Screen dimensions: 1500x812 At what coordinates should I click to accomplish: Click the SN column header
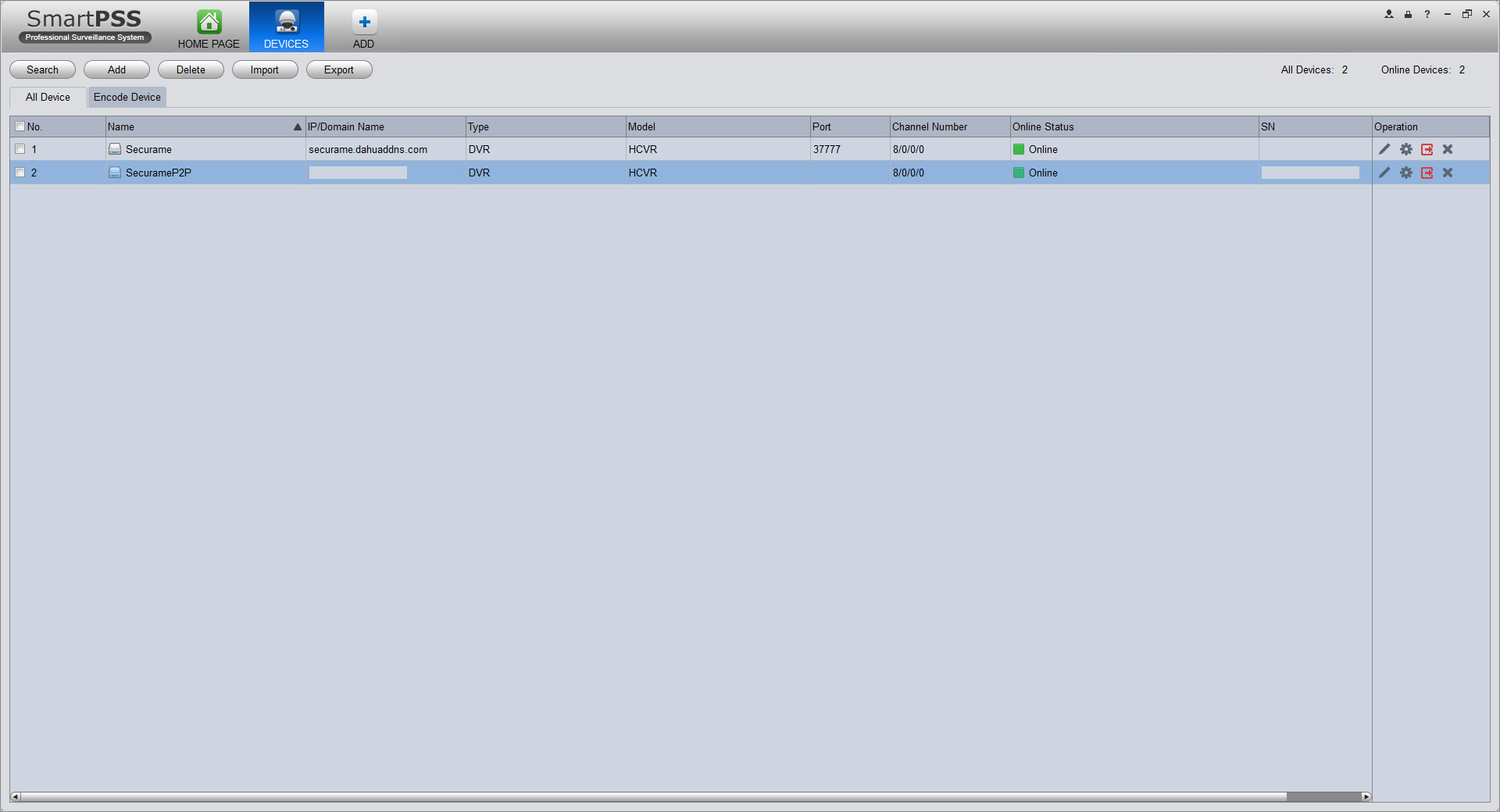tap(1315, 126)
